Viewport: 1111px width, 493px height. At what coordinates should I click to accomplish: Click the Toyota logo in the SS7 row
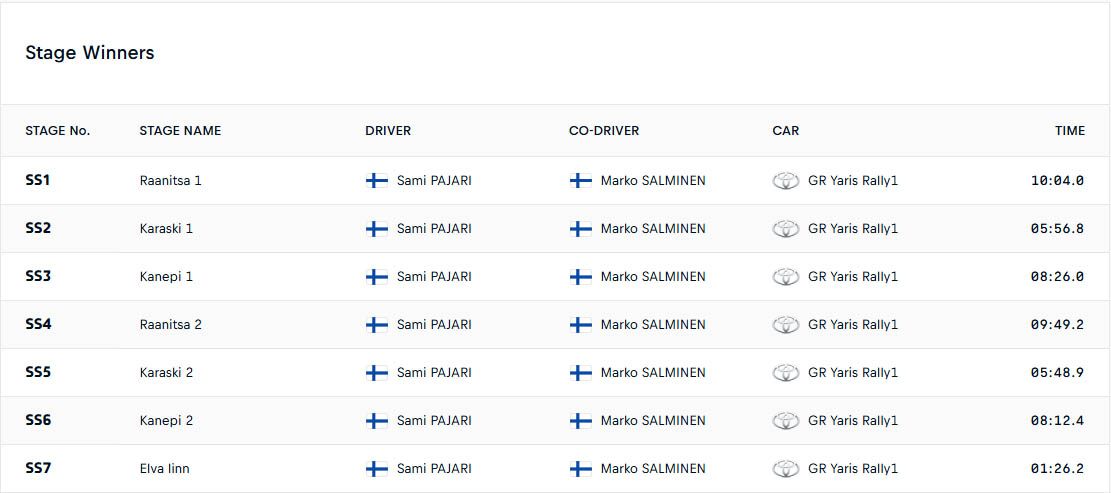point(786,469)
